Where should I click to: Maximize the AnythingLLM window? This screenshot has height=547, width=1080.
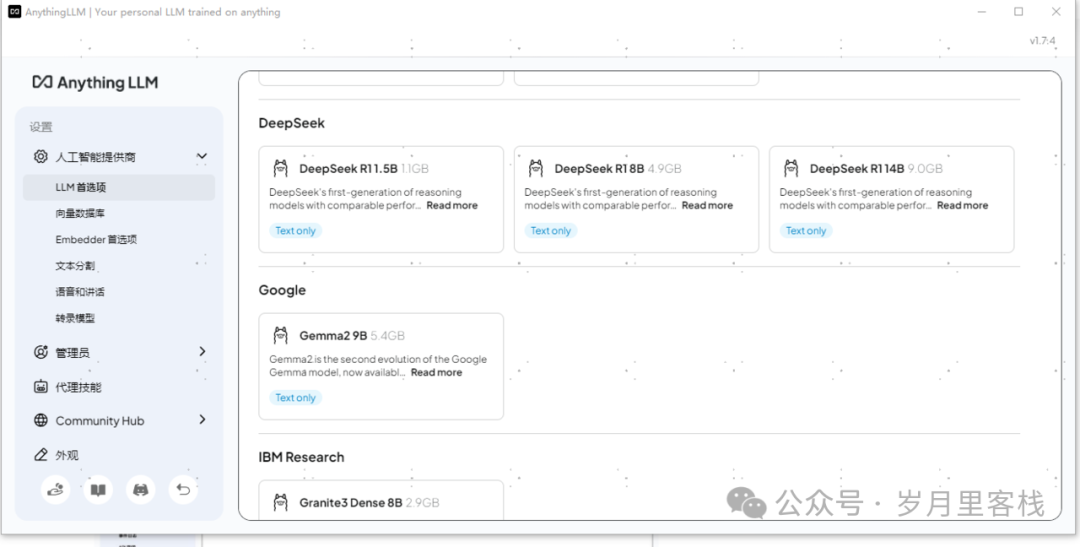pyautogui.click(x=1019, y=12)
